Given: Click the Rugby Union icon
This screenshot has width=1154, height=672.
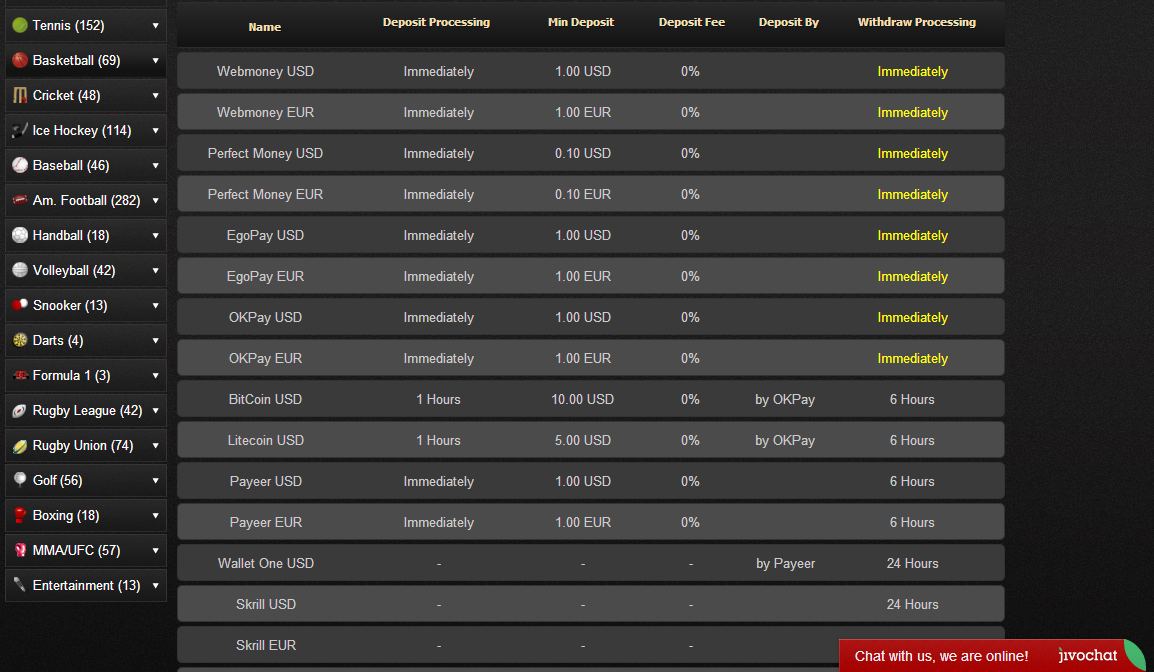Looking at the screenshot, I should point(20,445).
